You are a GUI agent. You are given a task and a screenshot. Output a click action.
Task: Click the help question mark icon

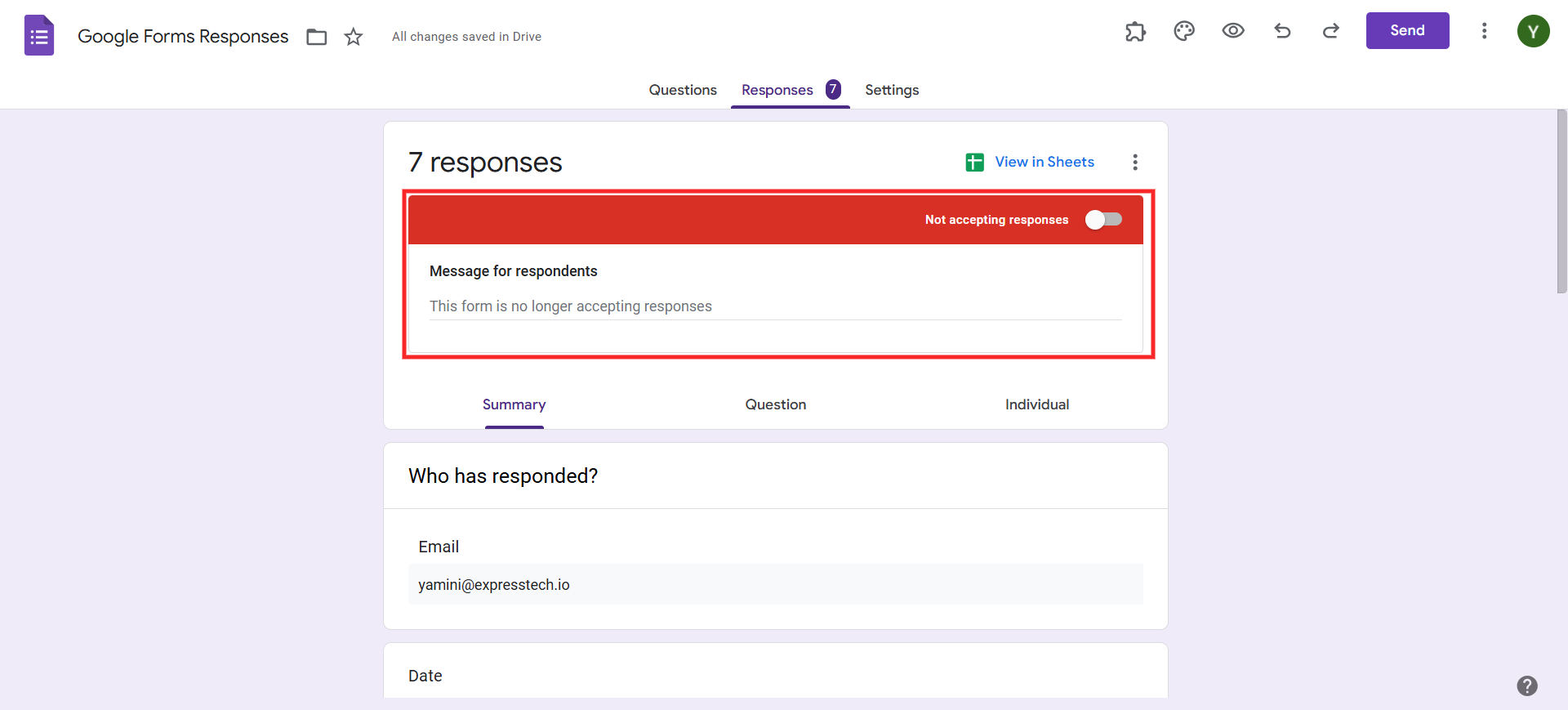pyautogui.click(x=1527, y=685)
